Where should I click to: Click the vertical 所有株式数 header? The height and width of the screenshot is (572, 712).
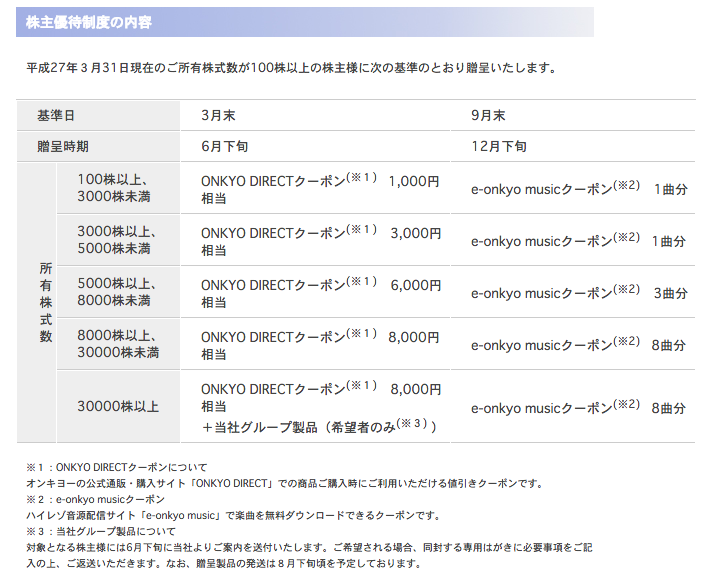[36, 302]
